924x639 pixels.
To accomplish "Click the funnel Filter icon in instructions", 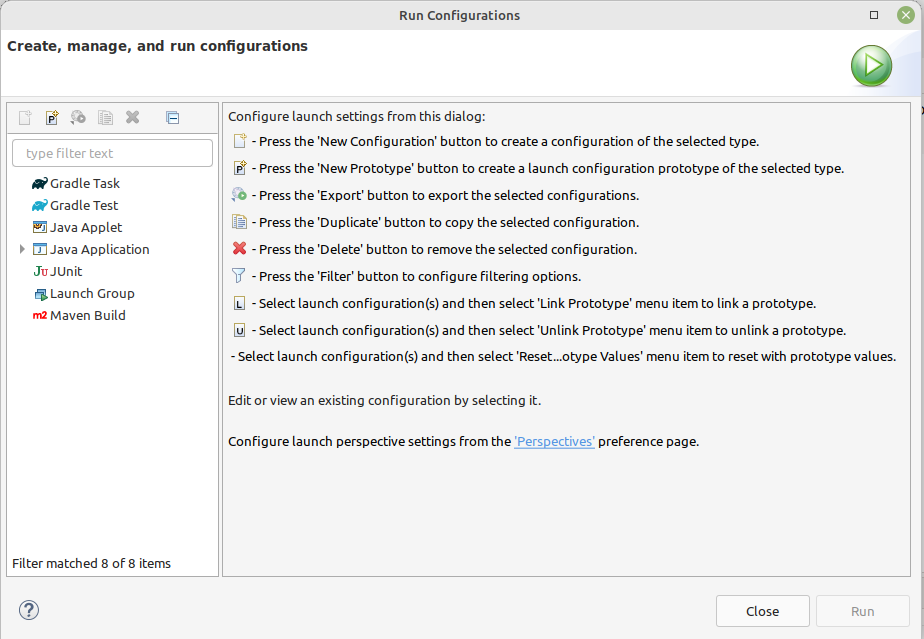I will (x=239, y=276).
